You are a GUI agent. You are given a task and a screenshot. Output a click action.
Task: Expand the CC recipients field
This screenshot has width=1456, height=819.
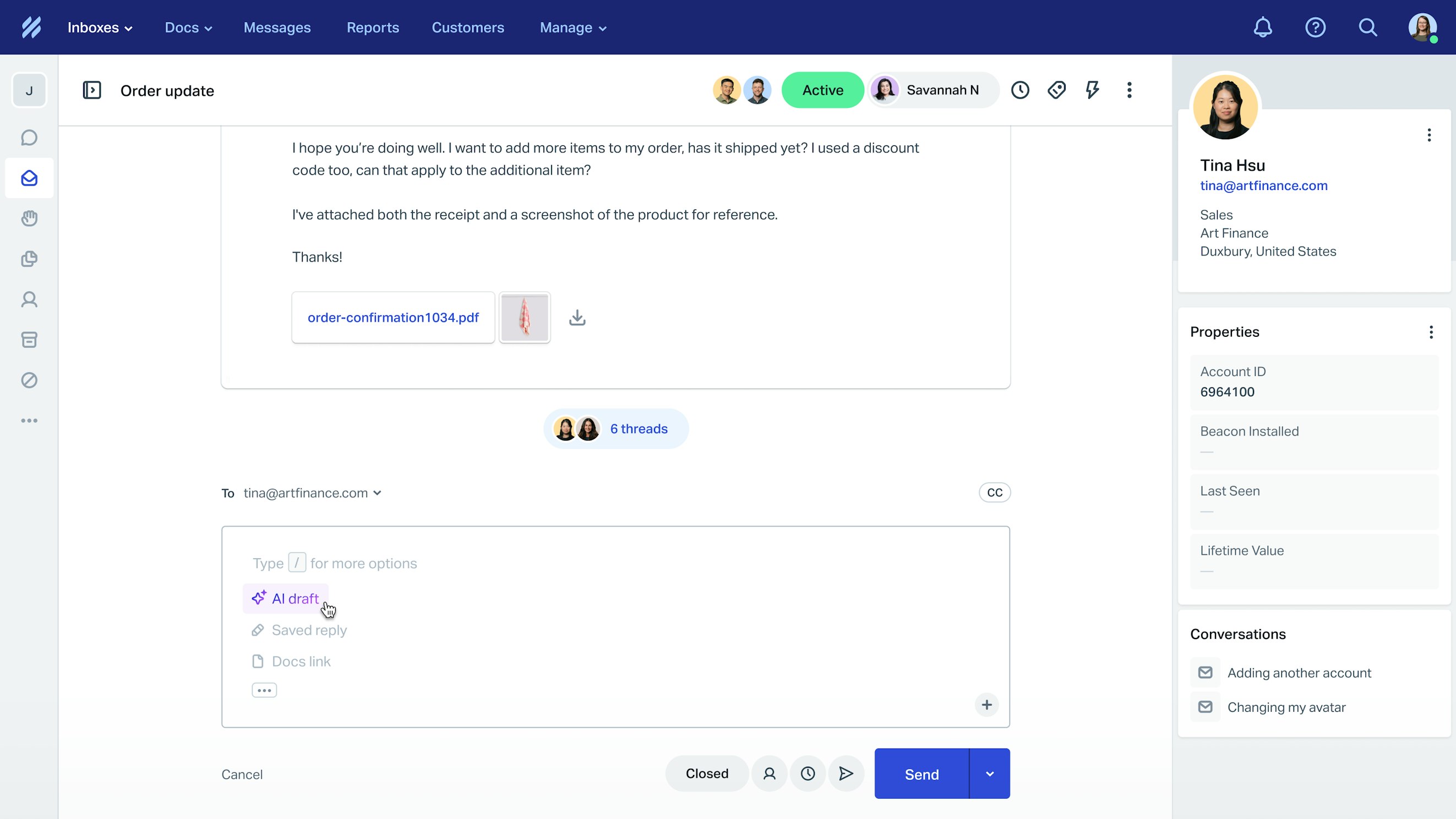tap(994, 492)
